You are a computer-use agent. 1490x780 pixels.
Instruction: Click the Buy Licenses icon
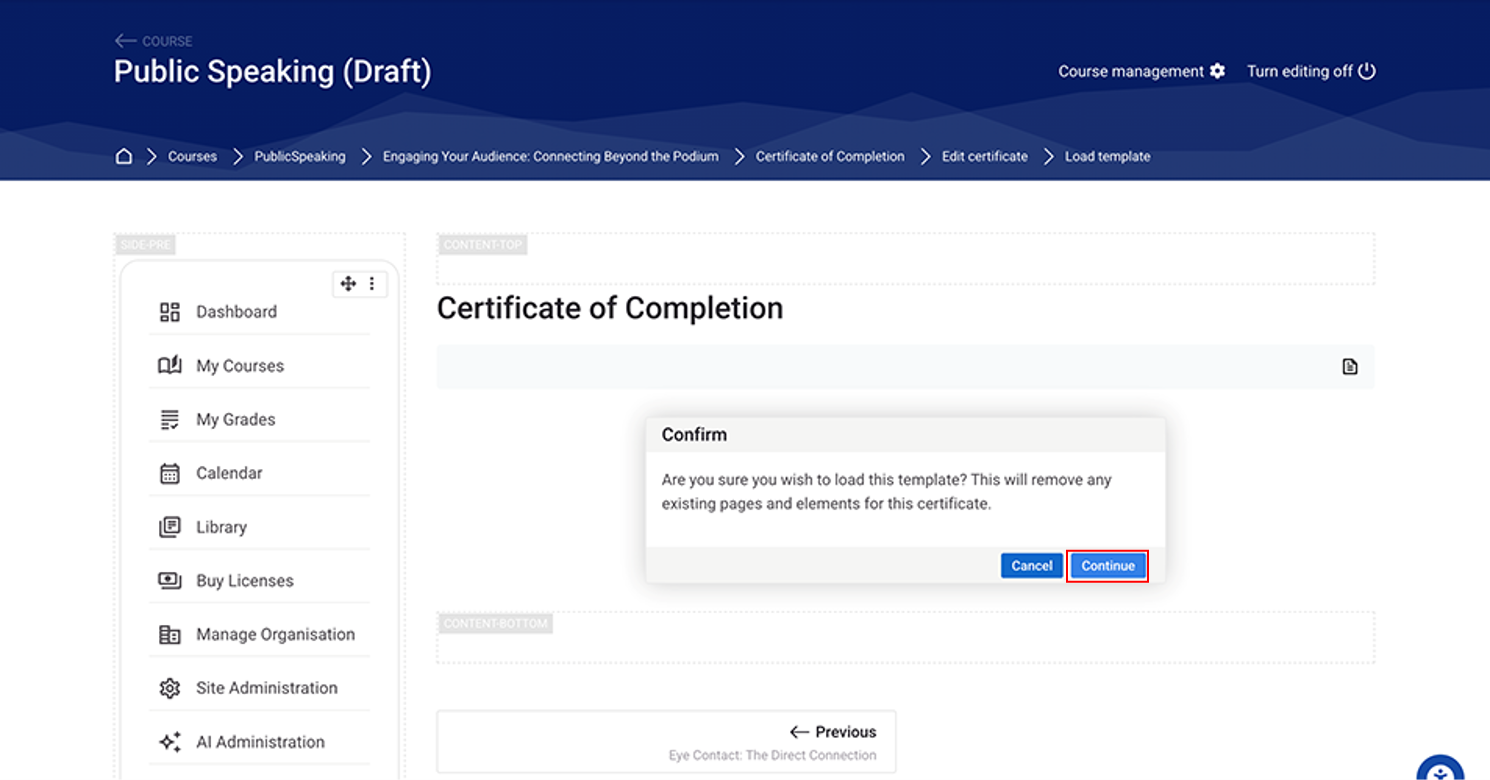point(170,581)
